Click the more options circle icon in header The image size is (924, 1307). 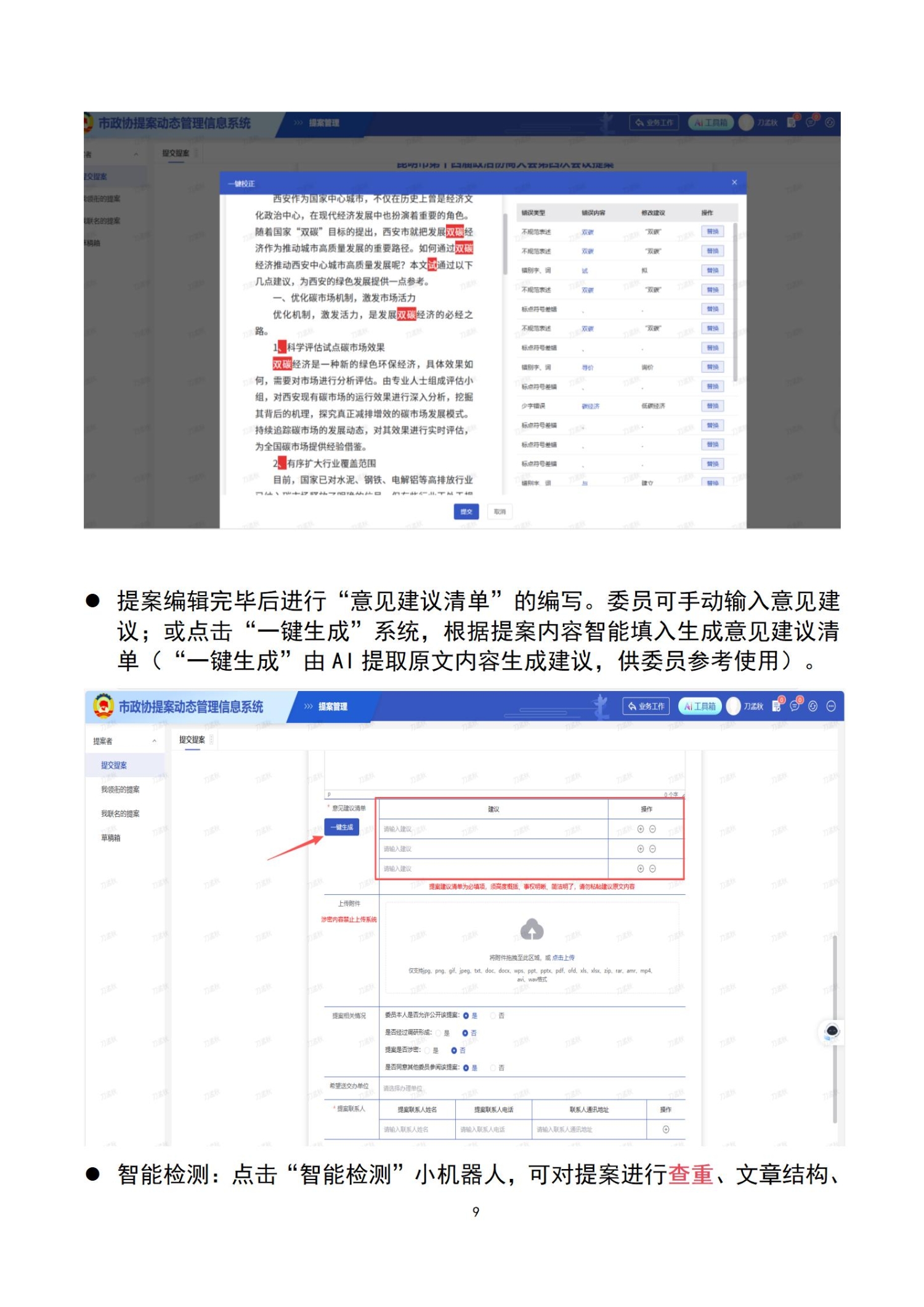coord(830,706)
